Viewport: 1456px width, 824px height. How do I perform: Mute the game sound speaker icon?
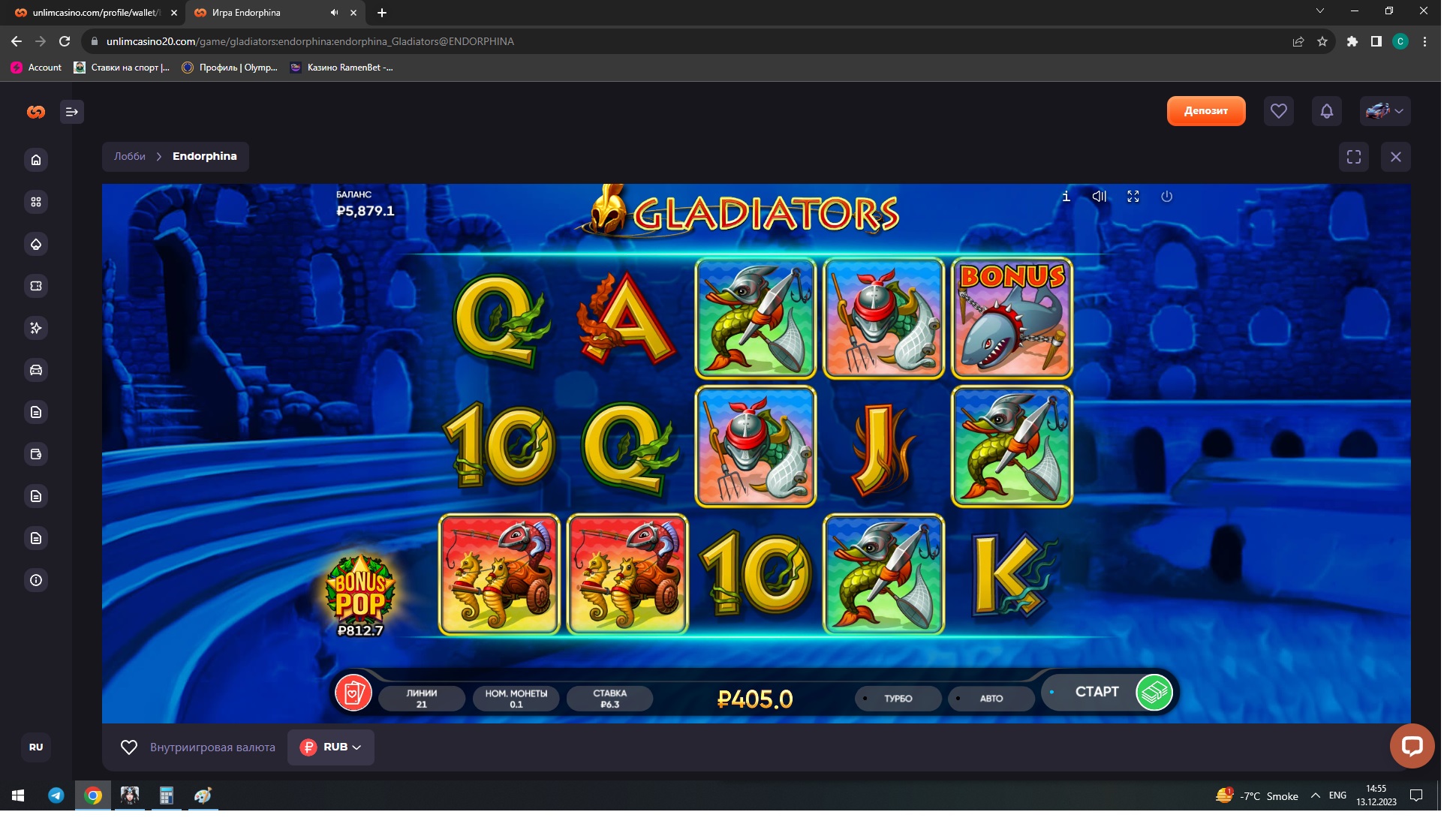pos(1100,197)
